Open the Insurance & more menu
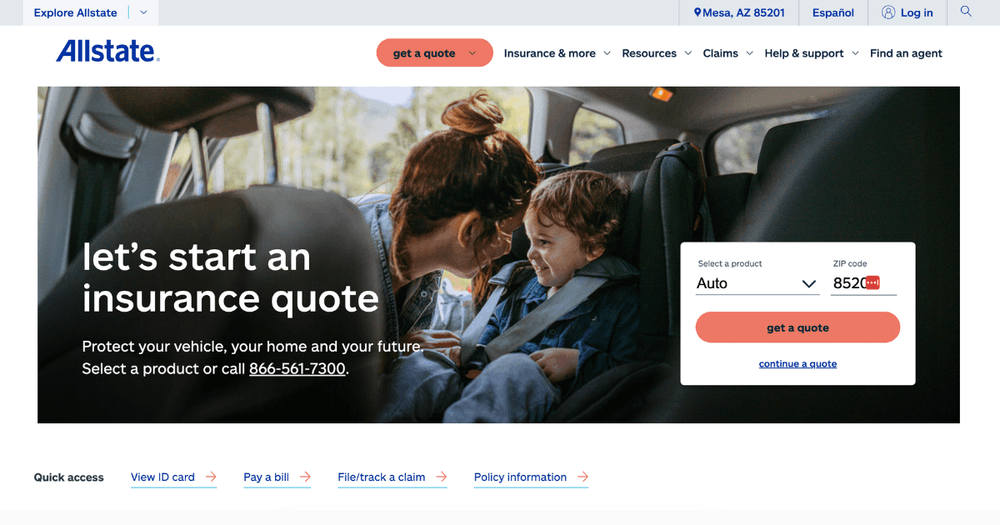The height and width of the screenshot is (525, 1000). tap(557, 54)
